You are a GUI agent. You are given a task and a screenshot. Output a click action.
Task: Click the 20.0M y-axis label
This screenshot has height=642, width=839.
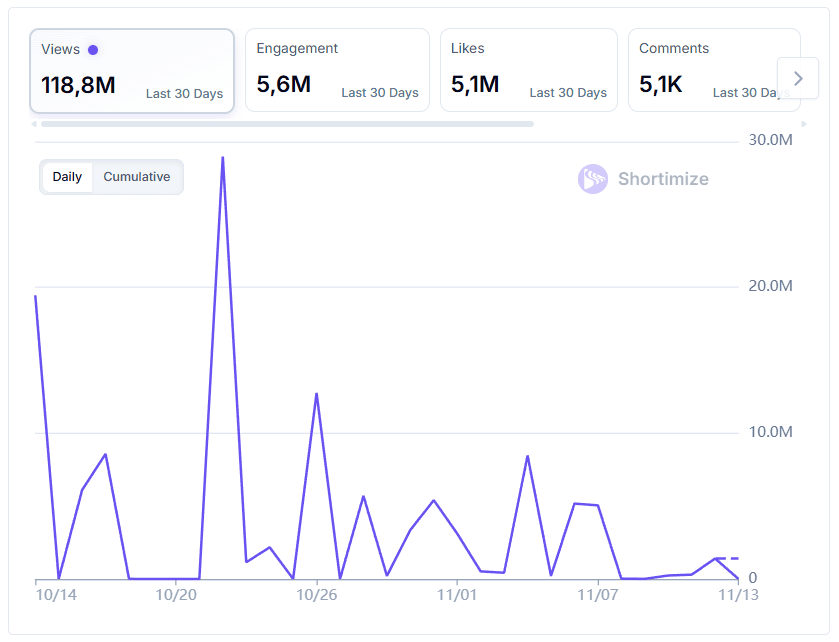[770, 286]
